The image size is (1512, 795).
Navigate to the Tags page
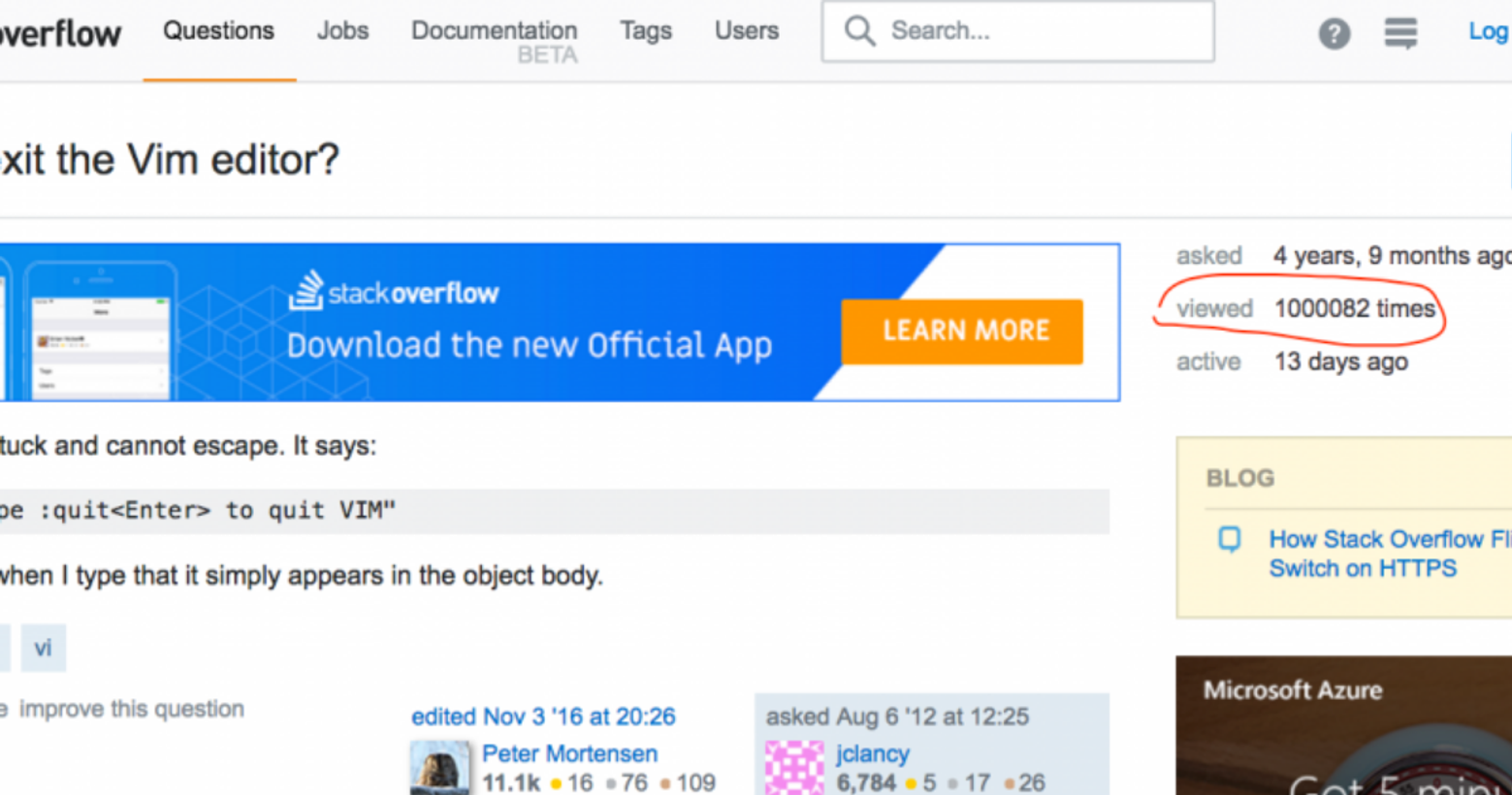pyautogui.click(x=646, y=31)
